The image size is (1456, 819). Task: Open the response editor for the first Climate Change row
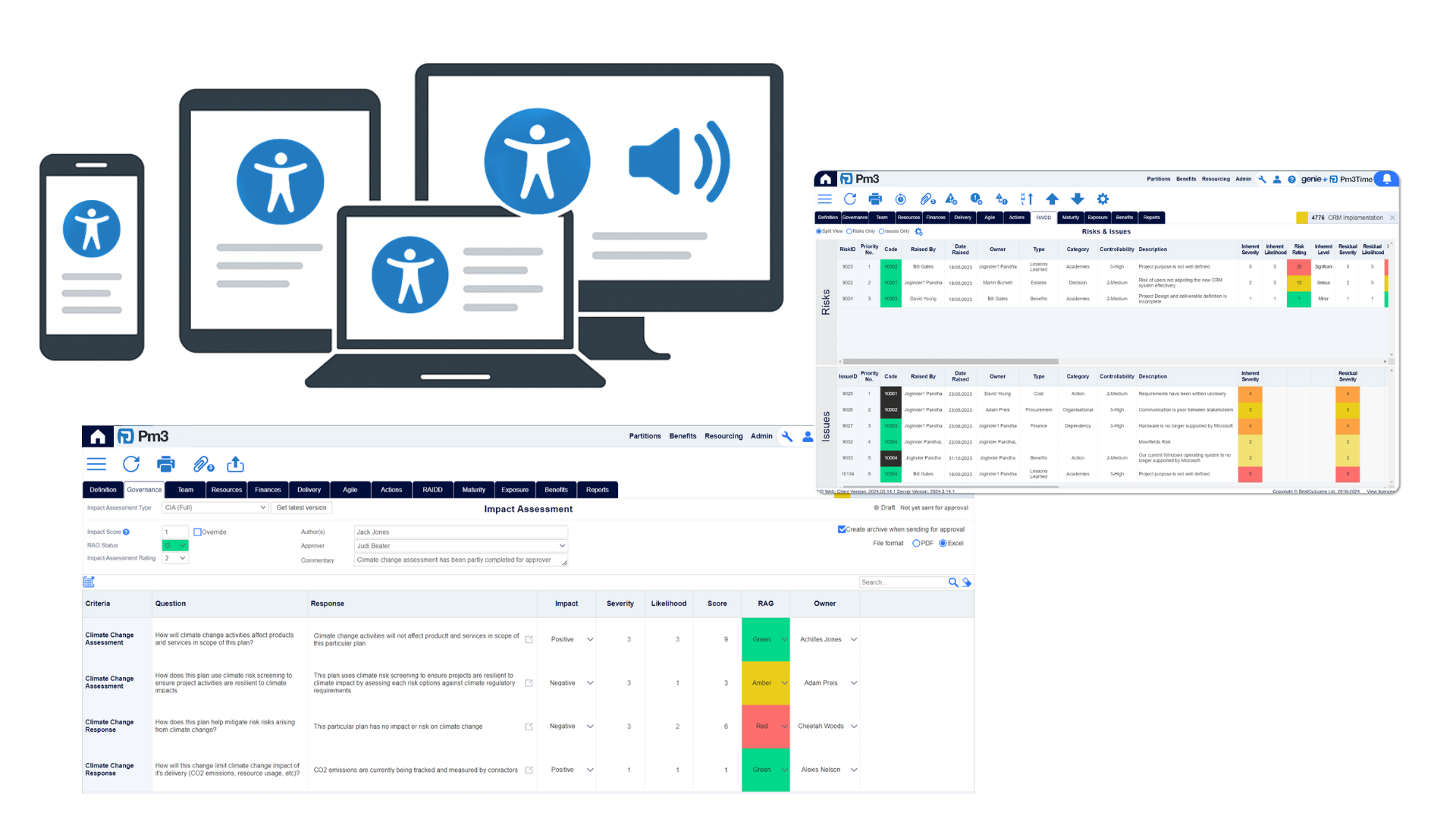pos(529,639)
